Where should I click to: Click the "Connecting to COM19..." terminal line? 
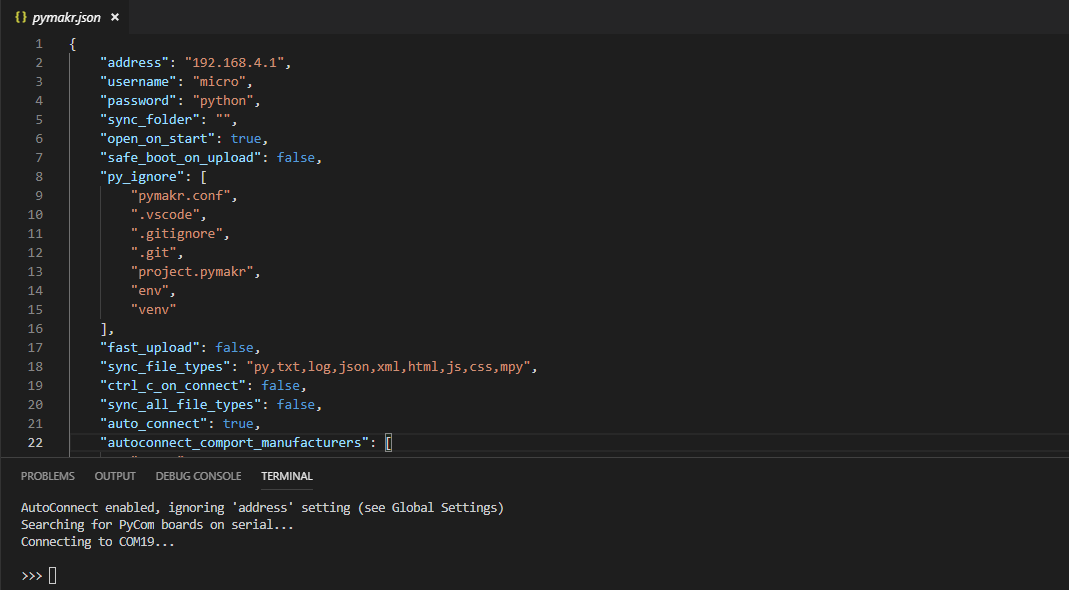point(98,542)
